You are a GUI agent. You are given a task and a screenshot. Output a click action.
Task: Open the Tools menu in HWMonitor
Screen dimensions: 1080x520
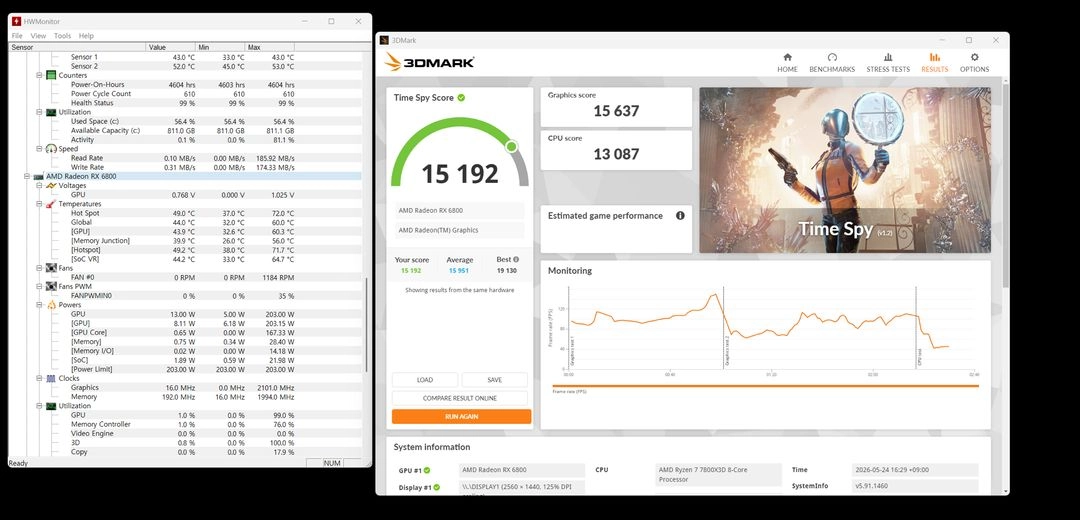click(x=63, y=36)
